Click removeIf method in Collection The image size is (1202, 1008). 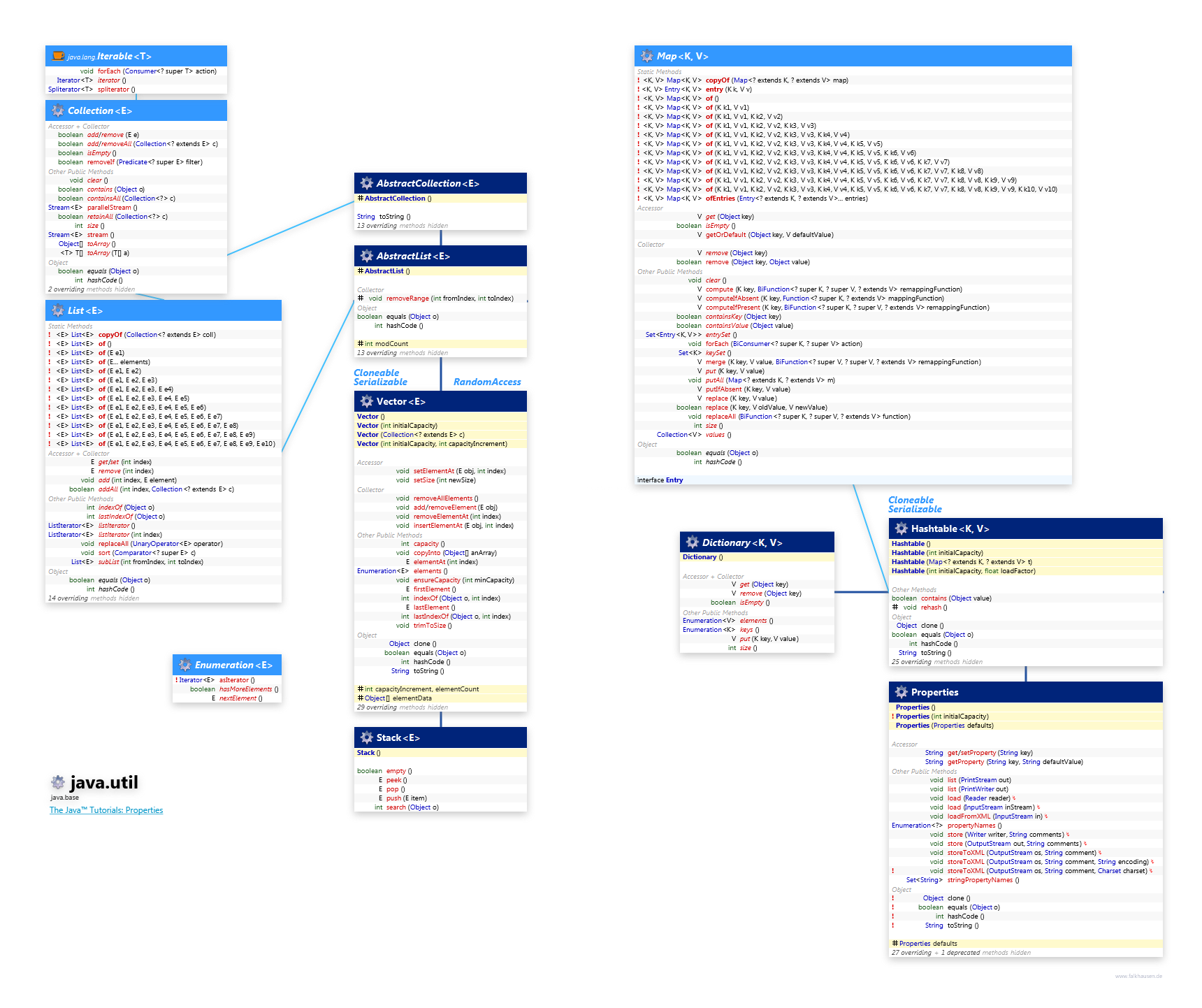[x=101, y=162]
